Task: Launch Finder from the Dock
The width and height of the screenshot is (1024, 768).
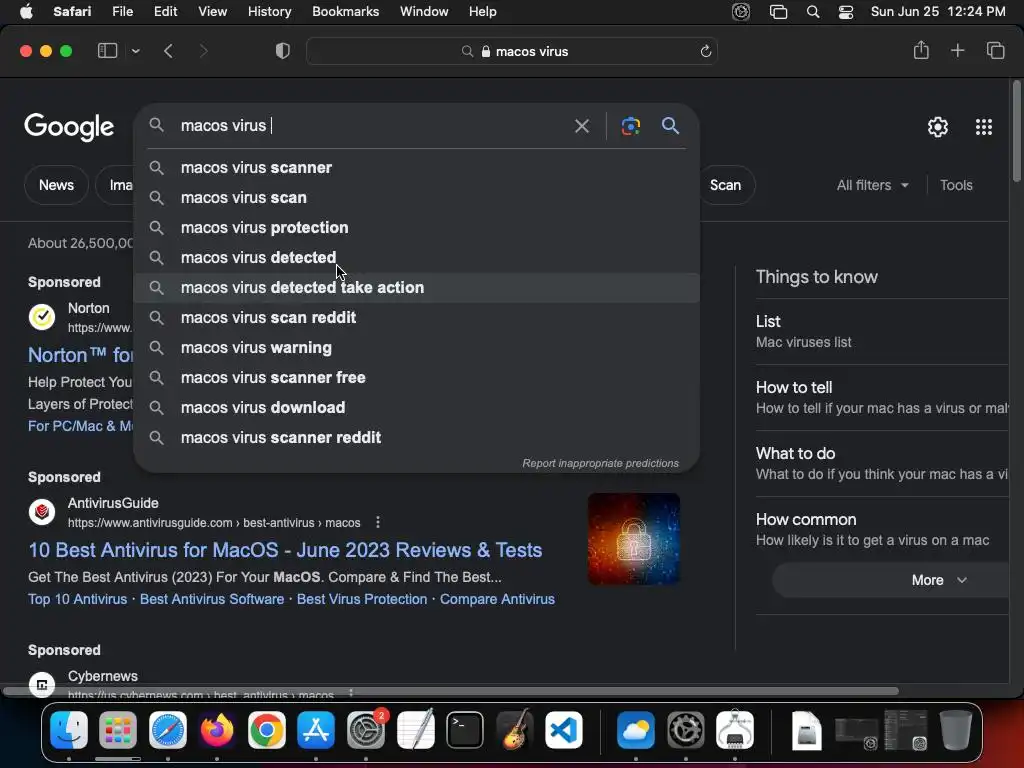Action: [x=69, y=729]
